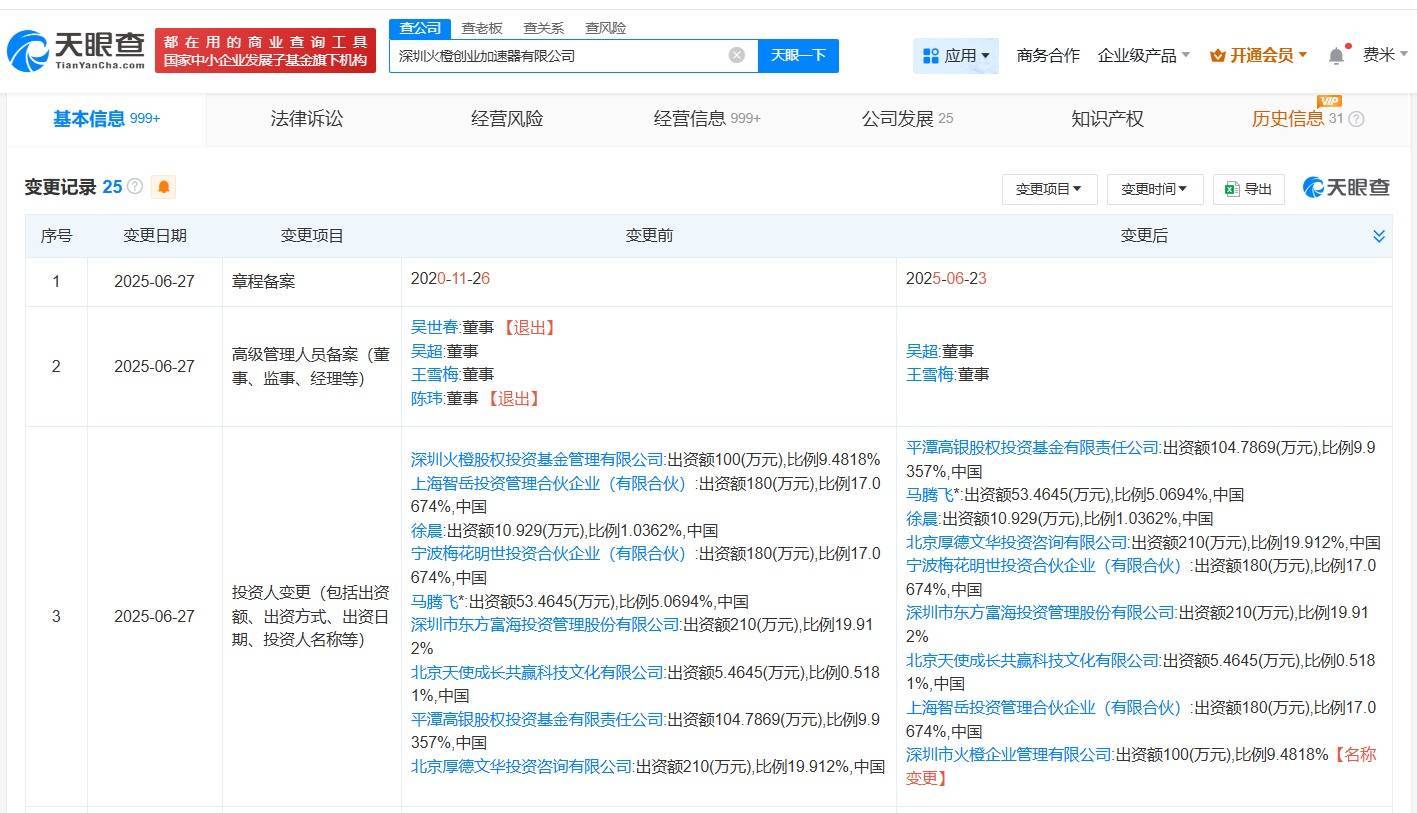This screenshot has width=1417, height=813.
Task: Switch to the 经营风险 tab
Action: pos(507,119)
